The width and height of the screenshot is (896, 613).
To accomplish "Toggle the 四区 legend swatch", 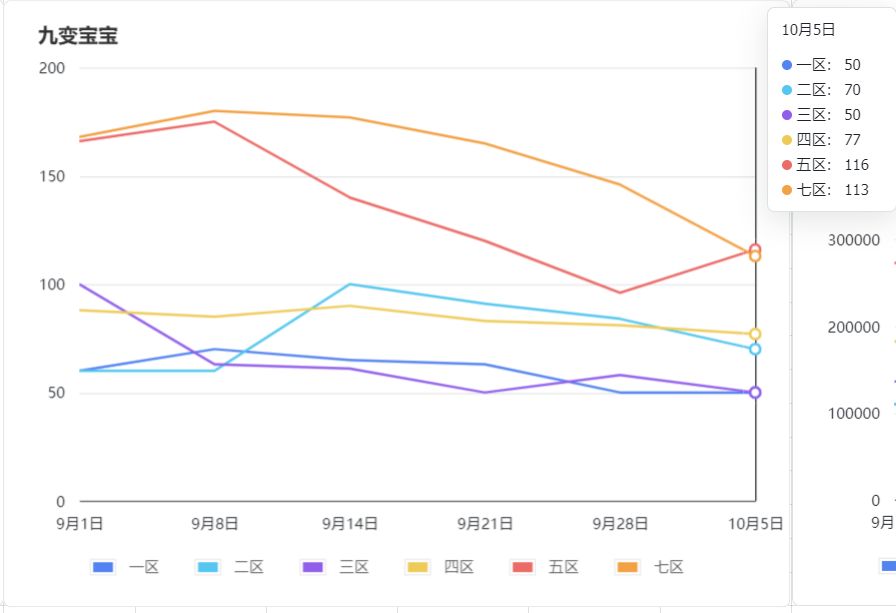I will pos(418,567).
